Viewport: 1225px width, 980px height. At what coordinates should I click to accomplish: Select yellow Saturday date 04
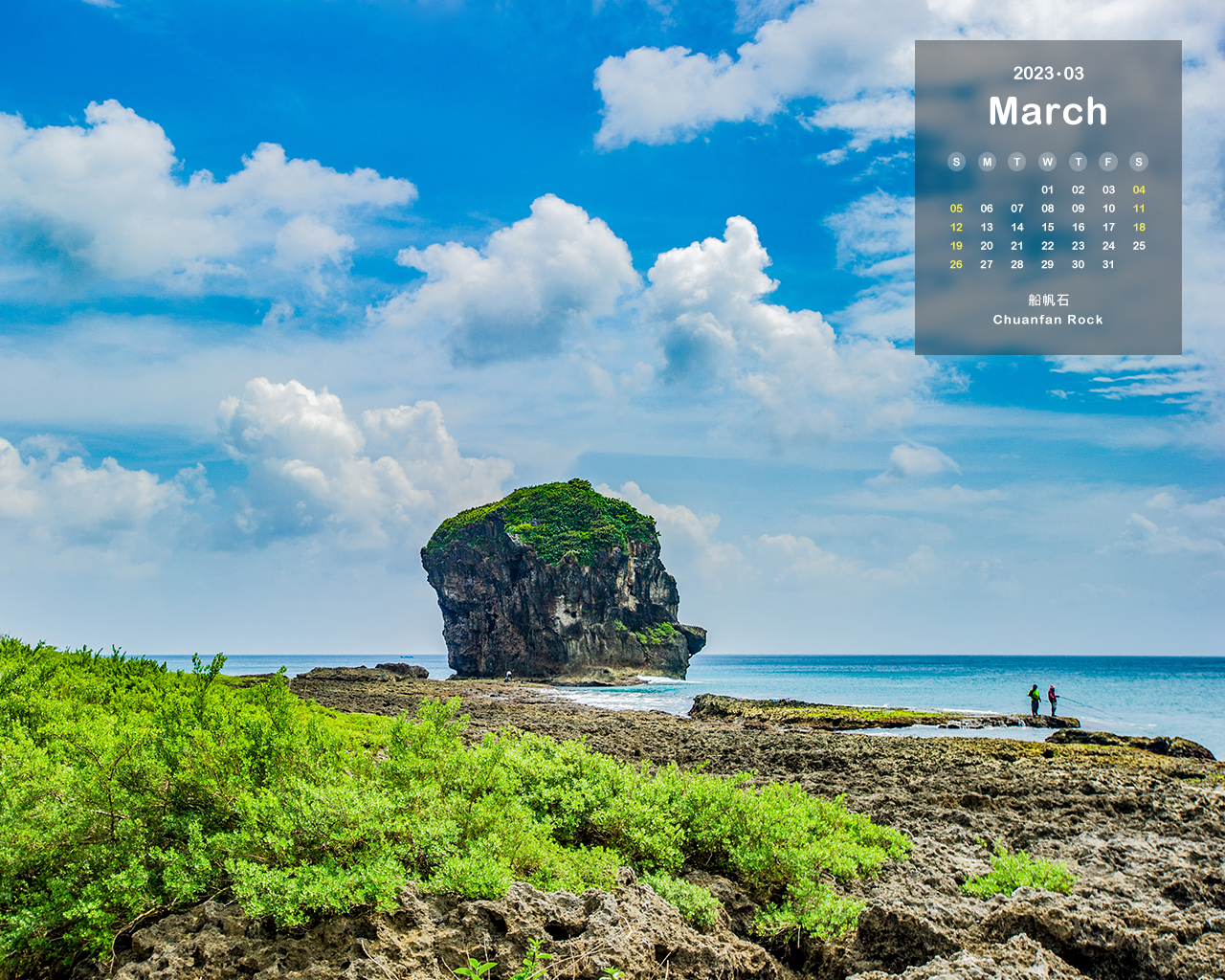1139,189
